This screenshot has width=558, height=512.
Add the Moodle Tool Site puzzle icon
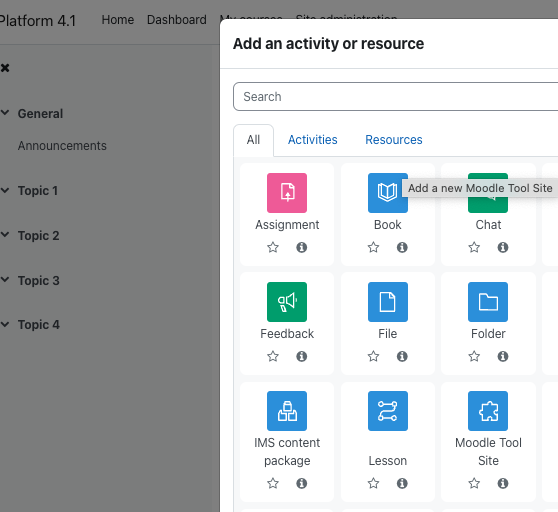pyautogui.click(x=488, y=411)
